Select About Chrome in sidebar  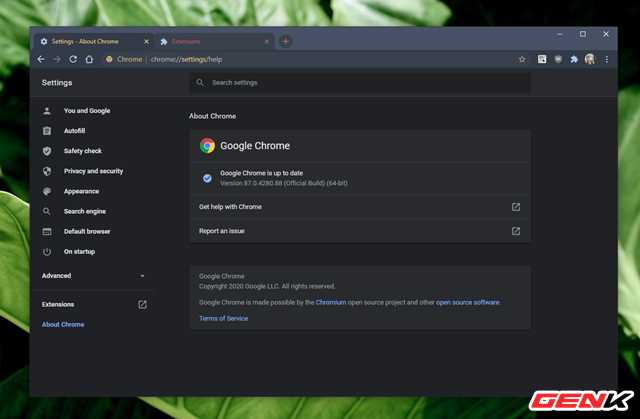(63, 324)
